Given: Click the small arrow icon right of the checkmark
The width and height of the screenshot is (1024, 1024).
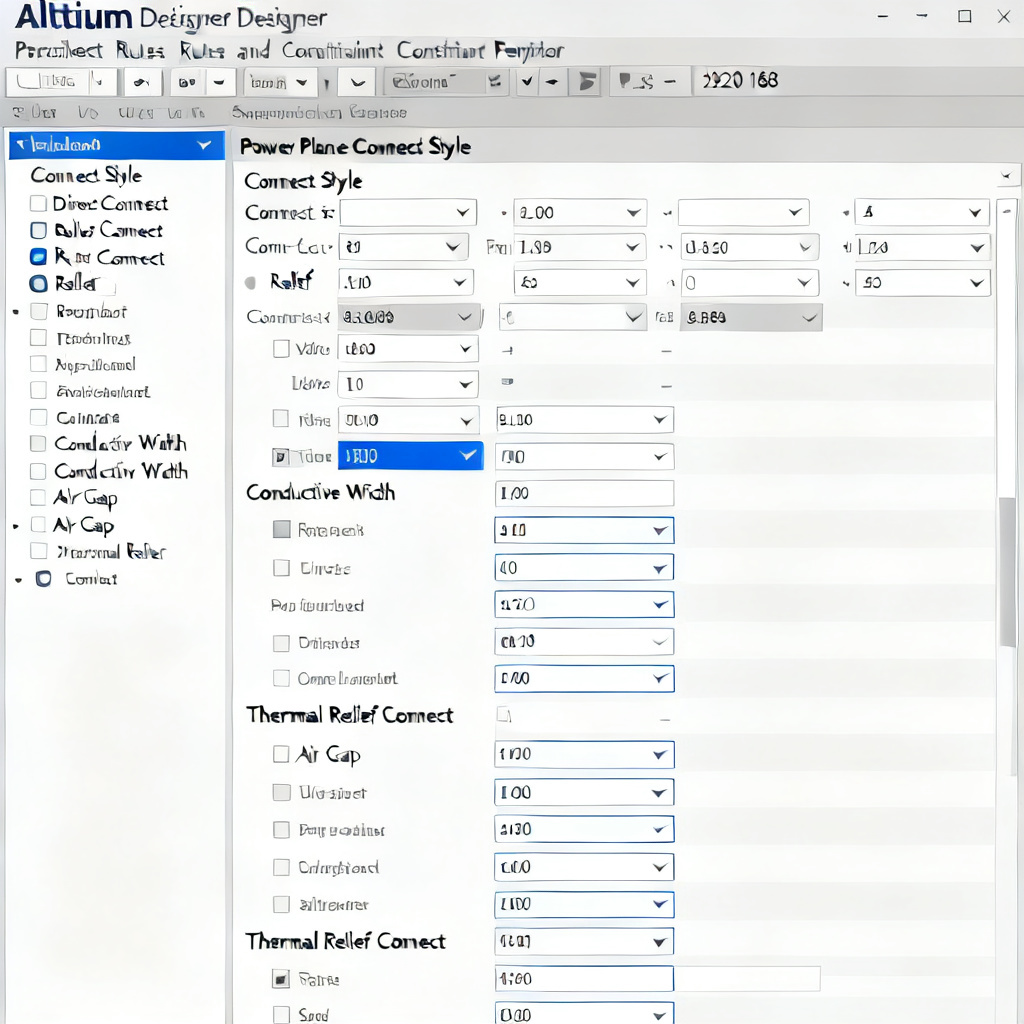Looking at the screenshot, I should click(552, 82).
